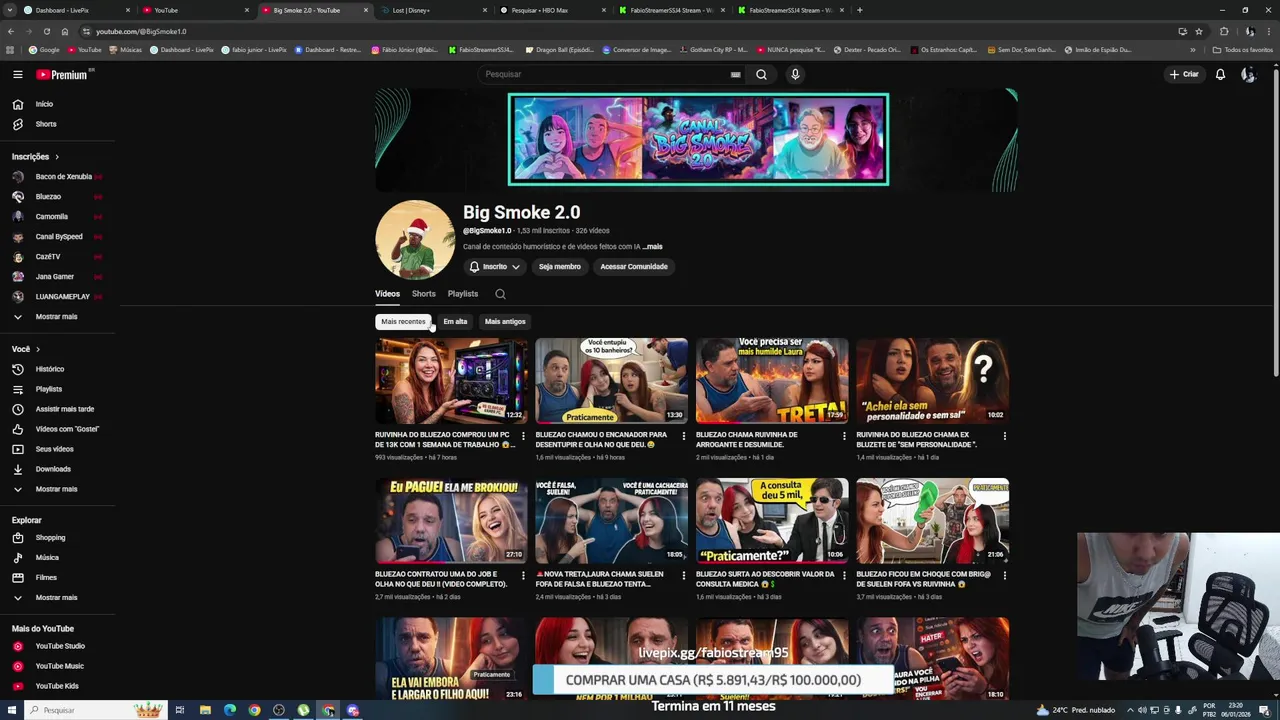Switch to the Pesquisar • HBO Max tab
The image size is (1280, 720).
click(x=552, y=10)
